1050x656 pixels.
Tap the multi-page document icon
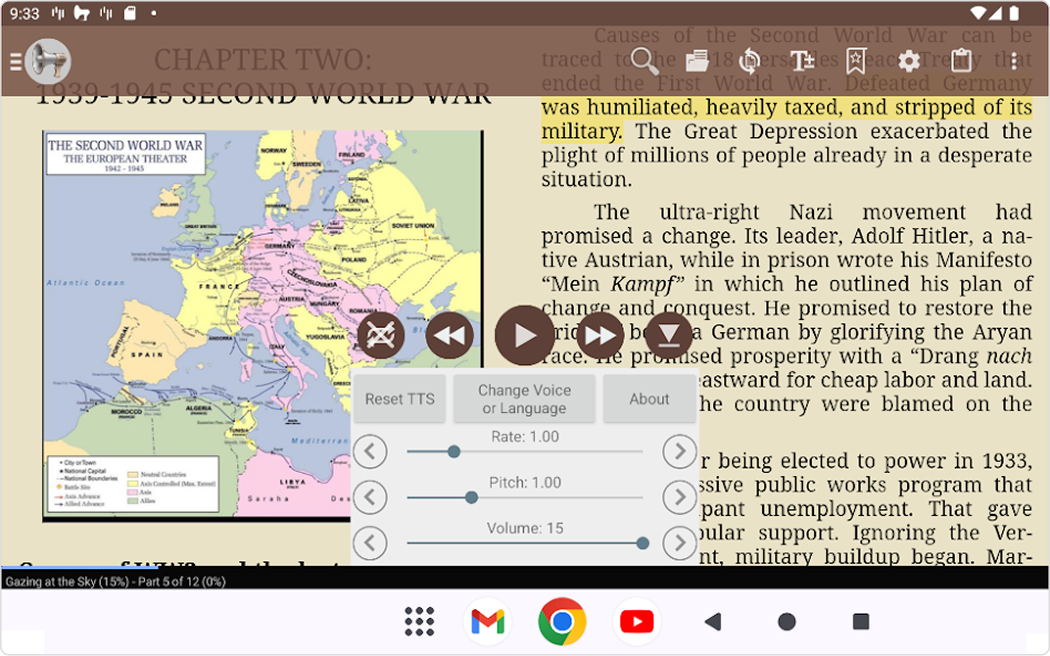click(x=696, y=61)
